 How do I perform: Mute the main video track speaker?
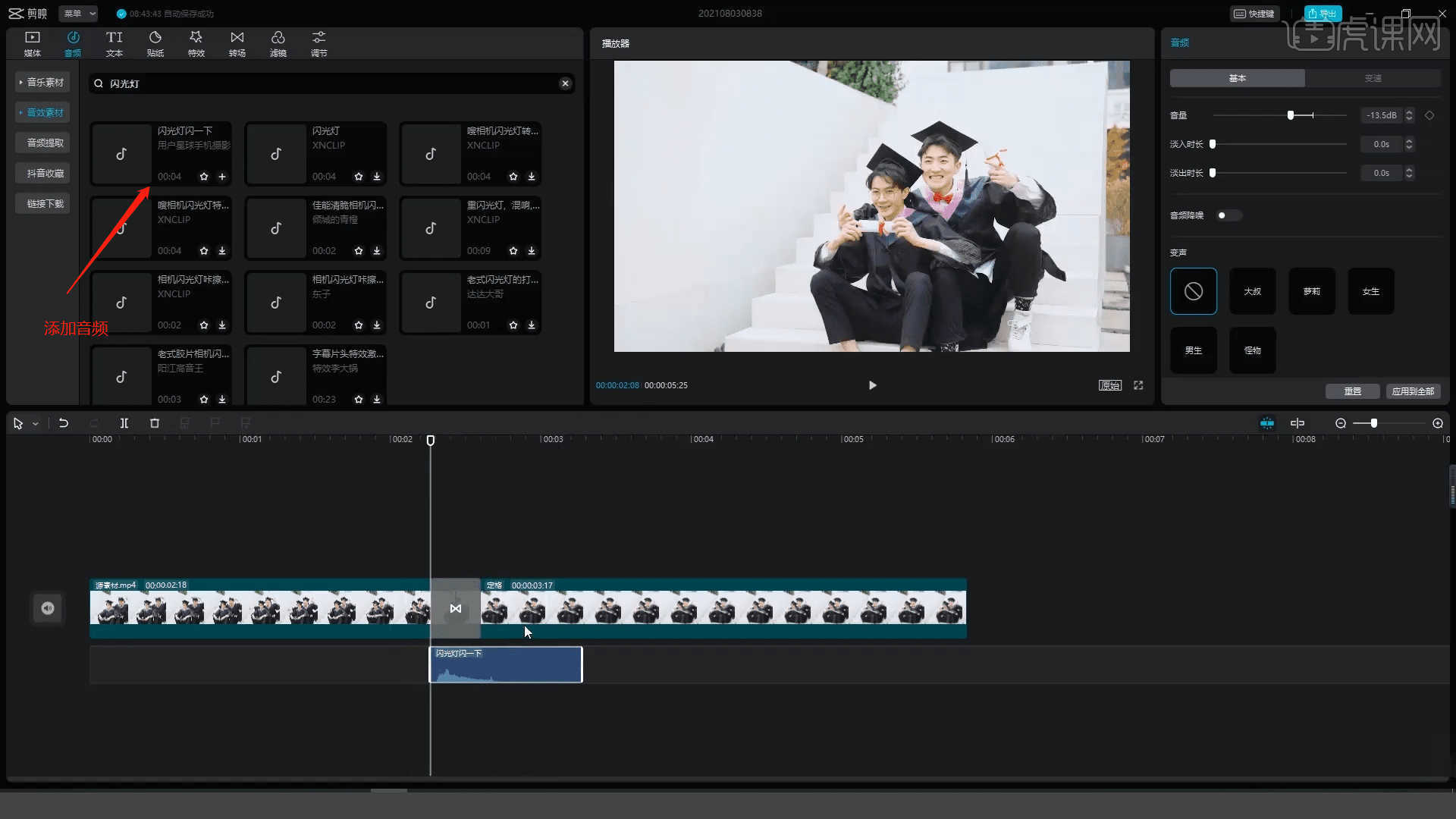48,608
